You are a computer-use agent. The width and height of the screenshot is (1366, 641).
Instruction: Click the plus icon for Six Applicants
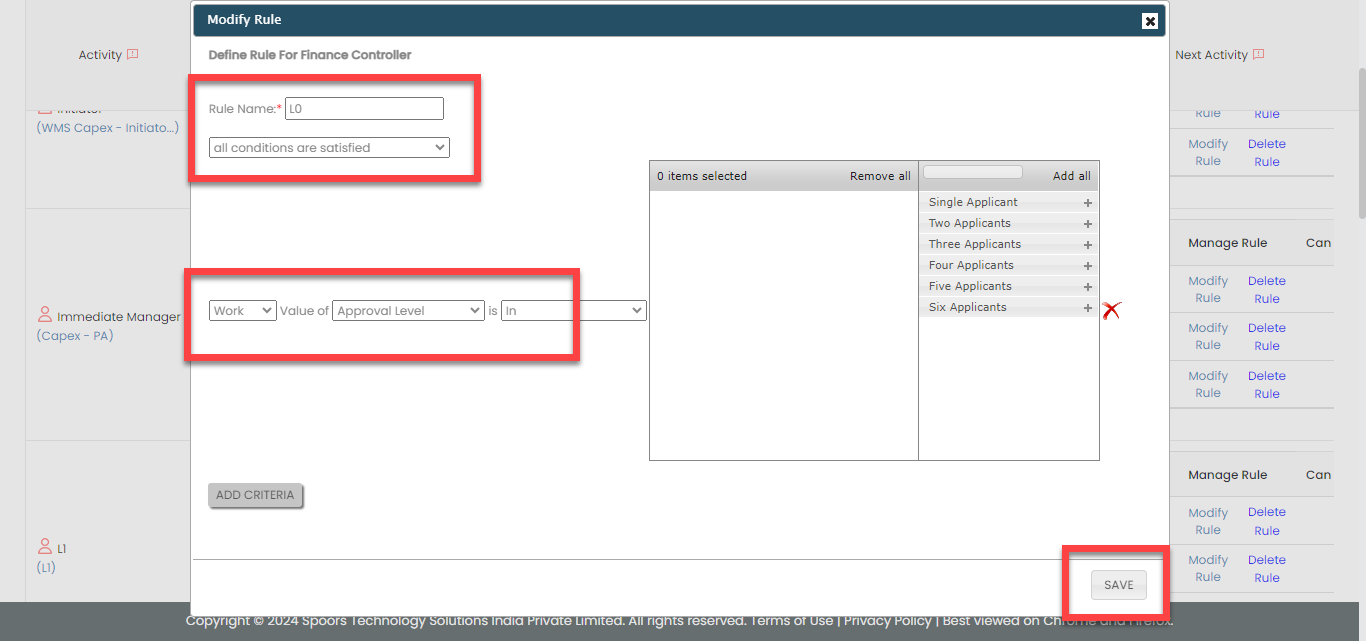[x=1088, y=308]
